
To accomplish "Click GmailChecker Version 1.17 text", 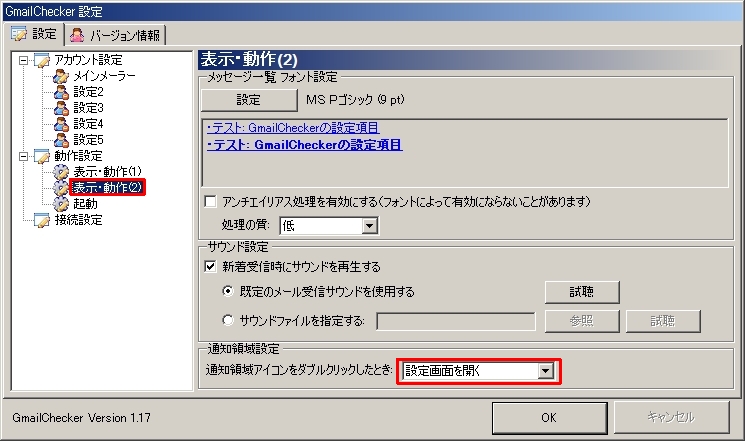I will click(x=82, y=418).
